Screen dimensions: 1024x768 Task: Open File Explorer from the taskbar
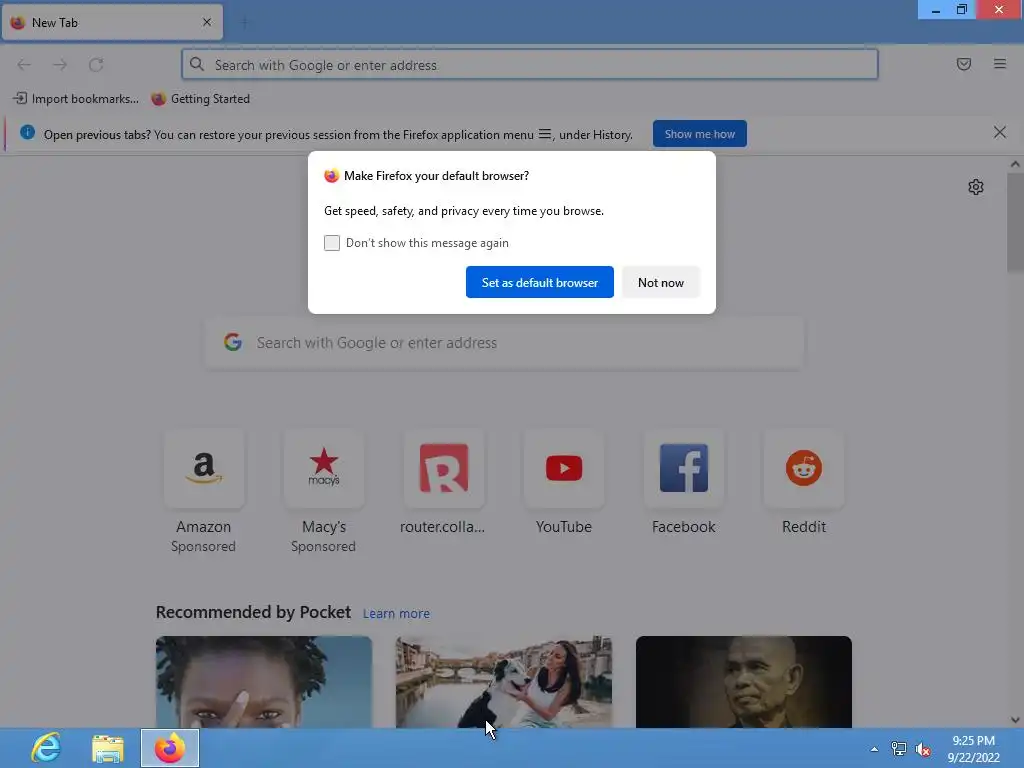click(x=108, y=748)
